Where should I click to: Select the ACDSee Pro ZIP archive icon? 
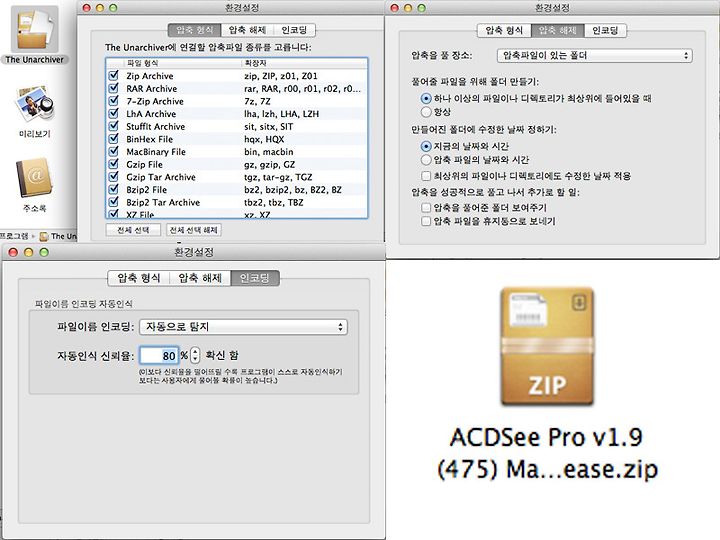click(x=547, y=346)
